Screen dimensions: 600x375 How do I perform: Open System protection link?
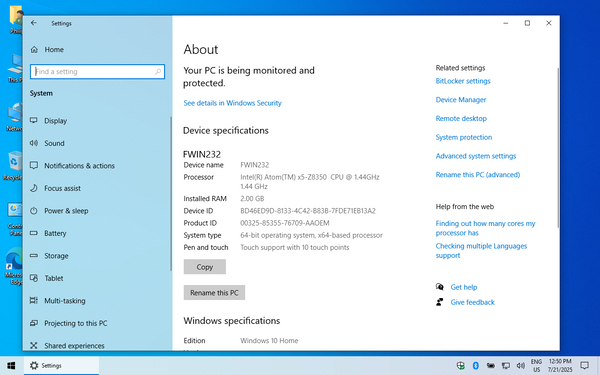point(463,137)
